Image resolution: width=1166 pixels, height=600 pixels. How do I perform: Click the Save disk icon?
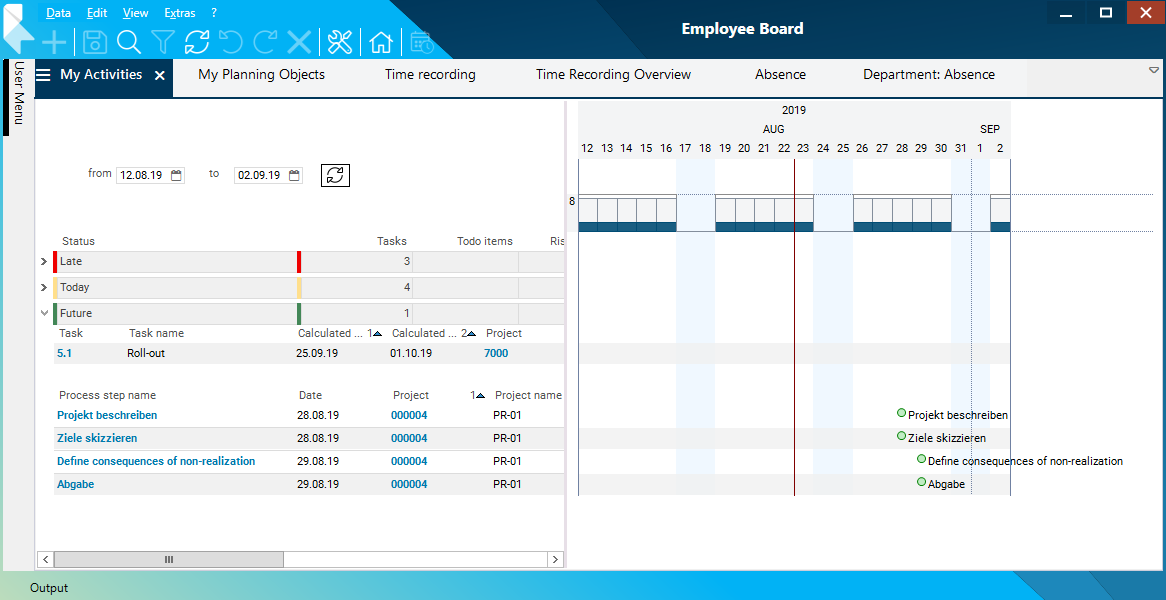tap(94, 42)
